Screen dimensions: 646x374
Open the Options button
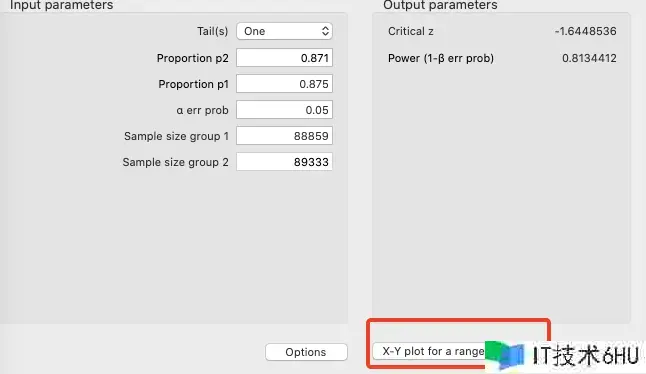tap(306, 352)
